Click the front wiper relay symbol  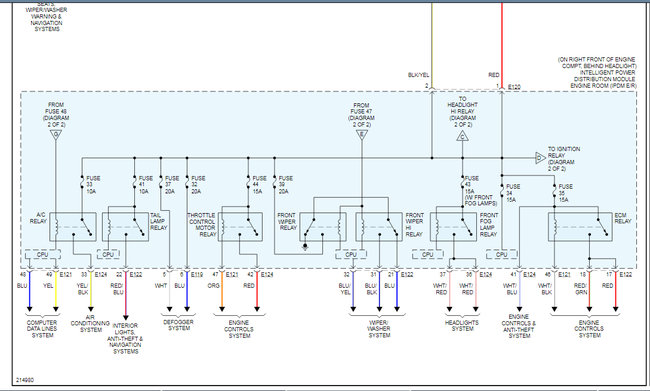[x=323, y=227]
